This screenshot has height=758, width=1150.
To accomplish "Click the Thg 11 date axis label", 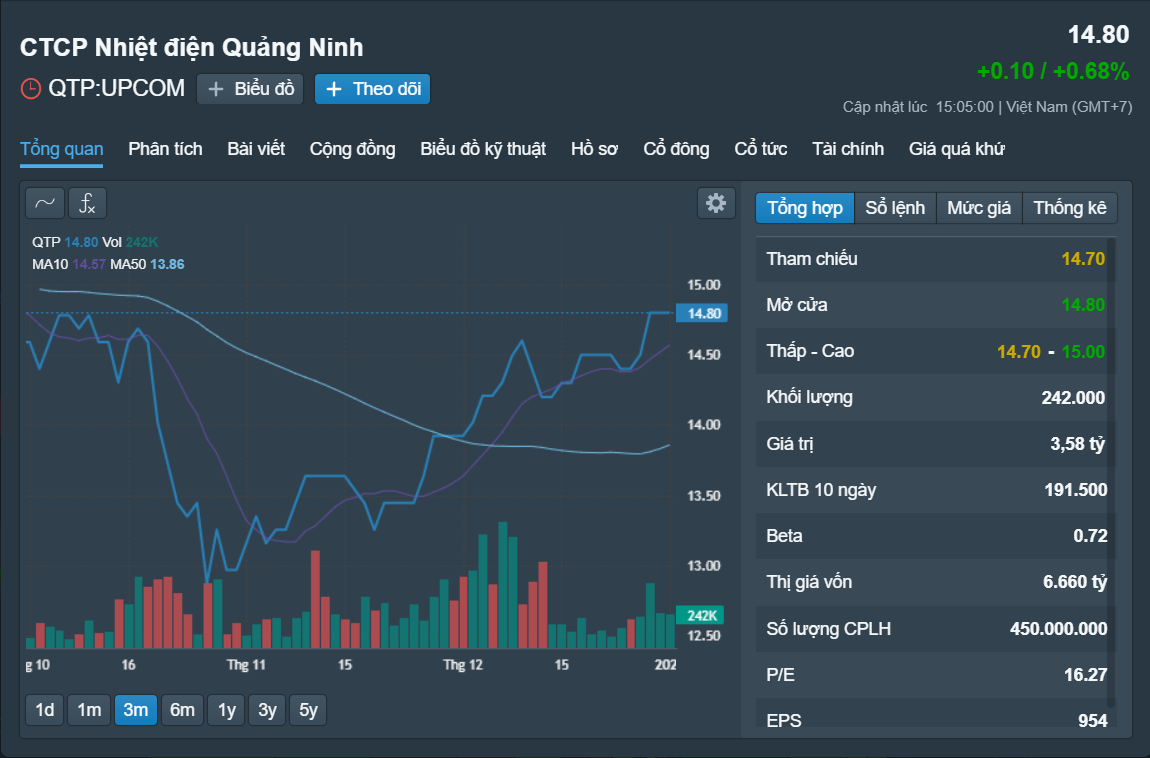I will 246,665.
